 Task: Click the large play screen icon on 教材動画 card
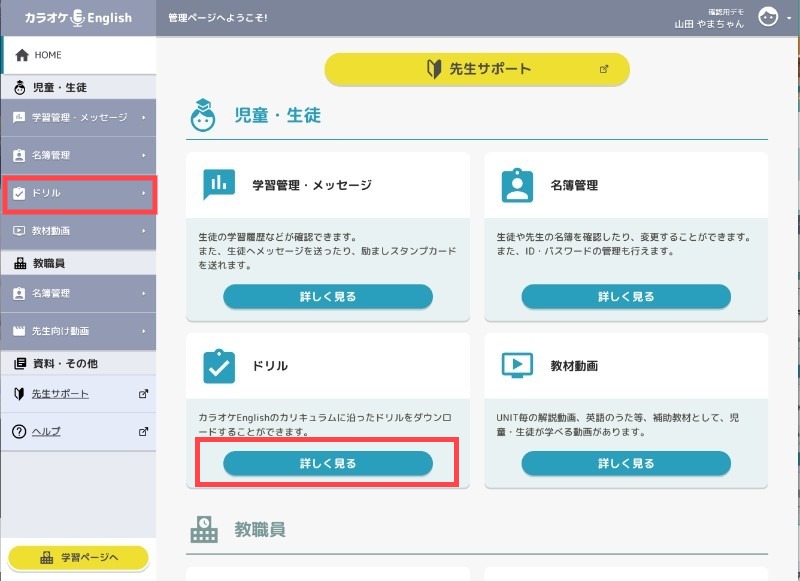click(x=517, y=365)
